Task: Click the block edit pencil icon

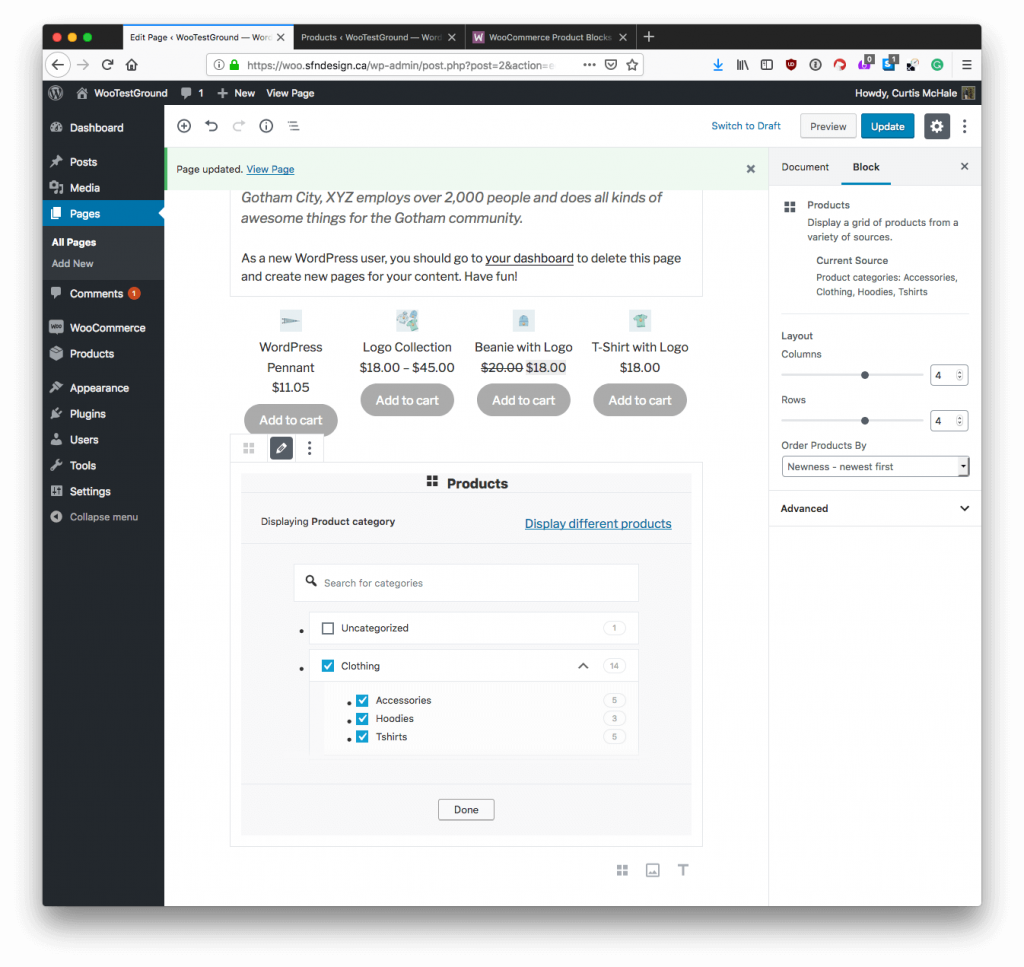Action: click(x=281, y=448)
